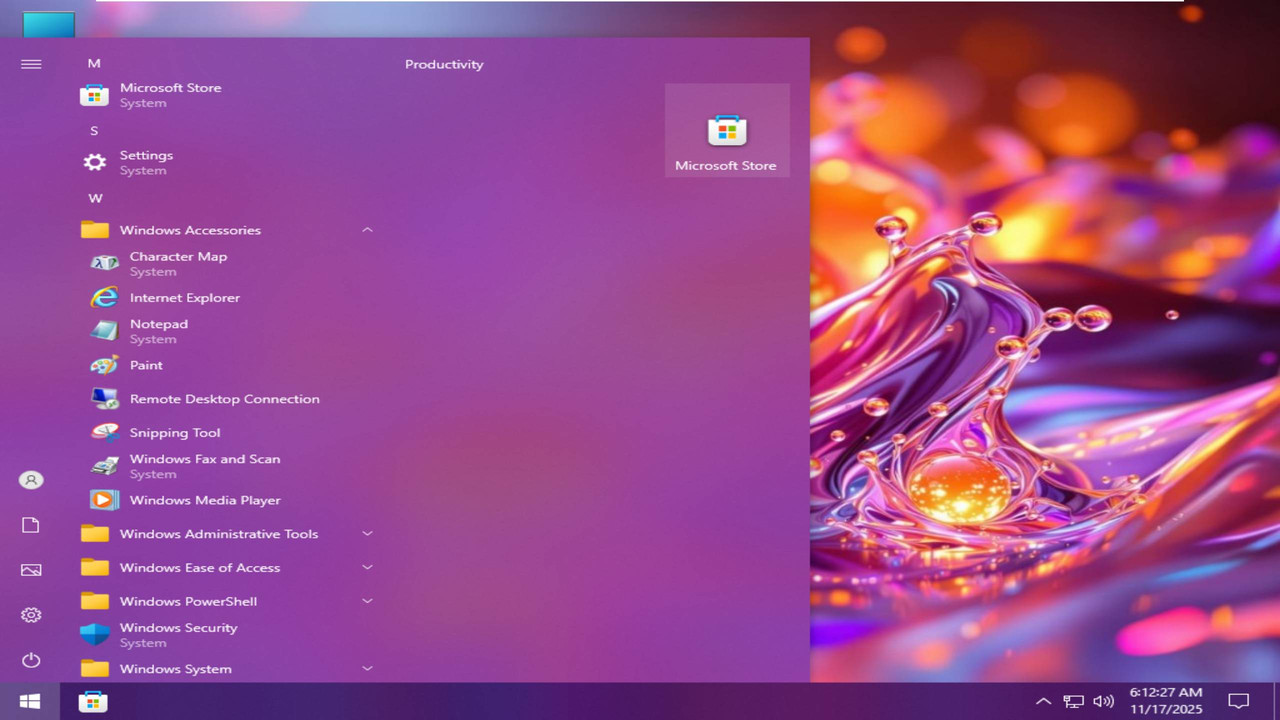This screenshot has width=1280, height=720.
Task: Expand the Windows PowerShell folder
Action: tap(228, 601)
